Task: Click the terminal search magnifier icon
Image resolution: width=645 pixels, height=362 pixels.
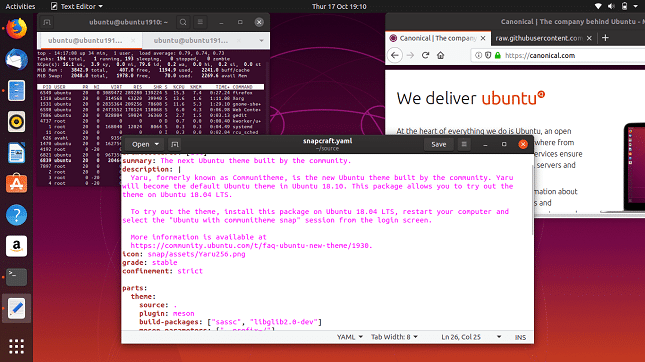Action: click(x=183, y=22)
